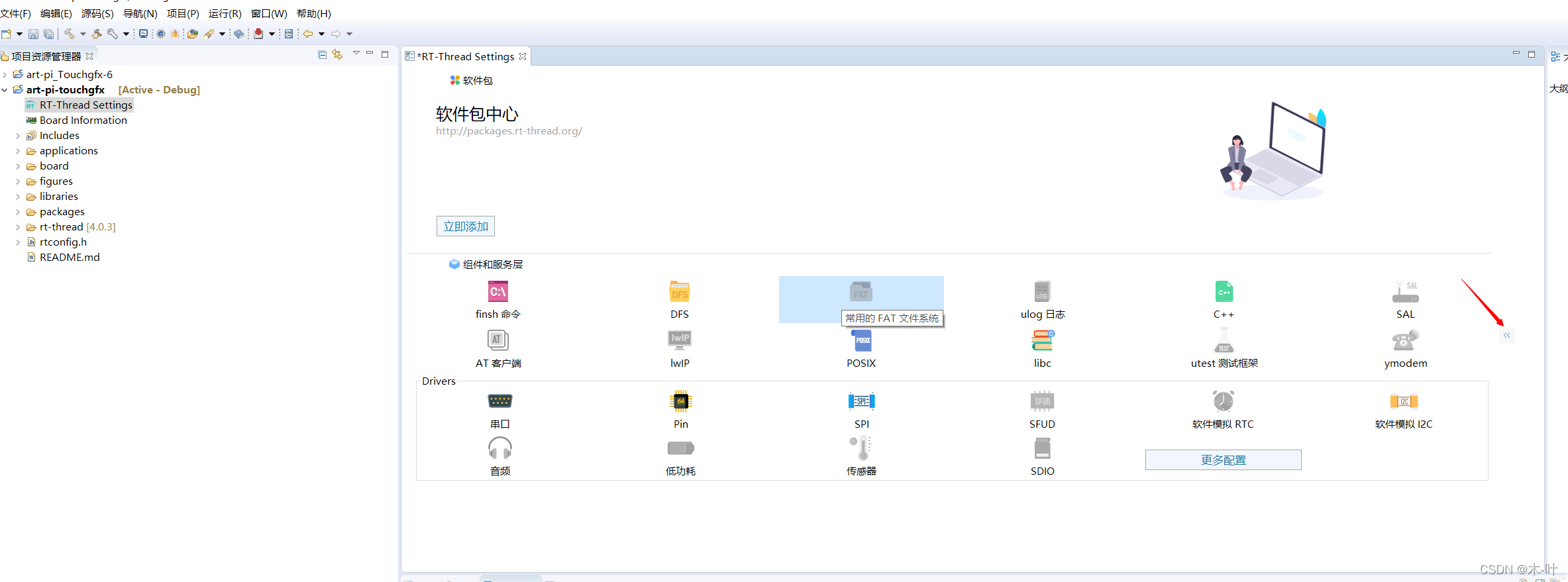Open the 项目(P) menu
The image size is (1568, 582).
coord(183,13)
